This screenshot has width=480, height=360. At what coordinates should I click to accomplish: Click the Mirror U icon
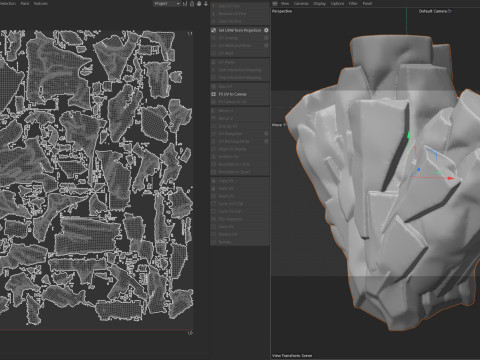(214, 110)
